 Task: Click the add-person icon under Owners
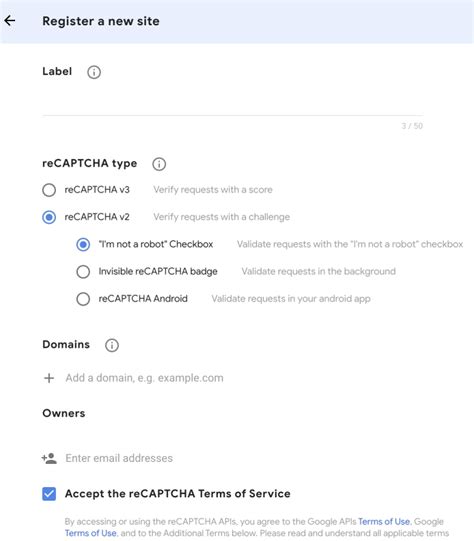49,458
